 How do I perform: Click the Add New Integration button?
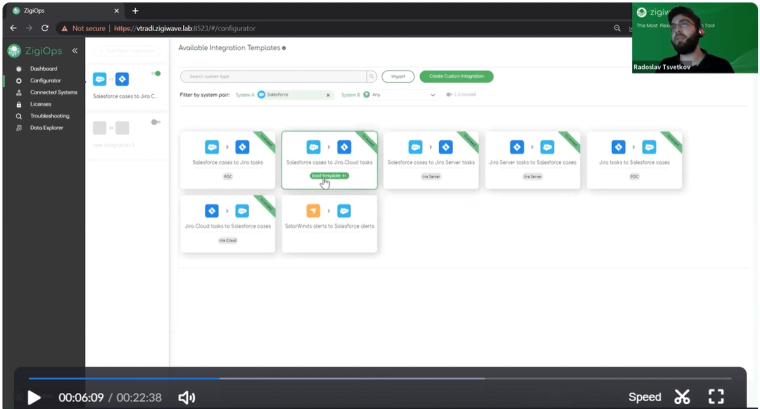tap(127, 50)
